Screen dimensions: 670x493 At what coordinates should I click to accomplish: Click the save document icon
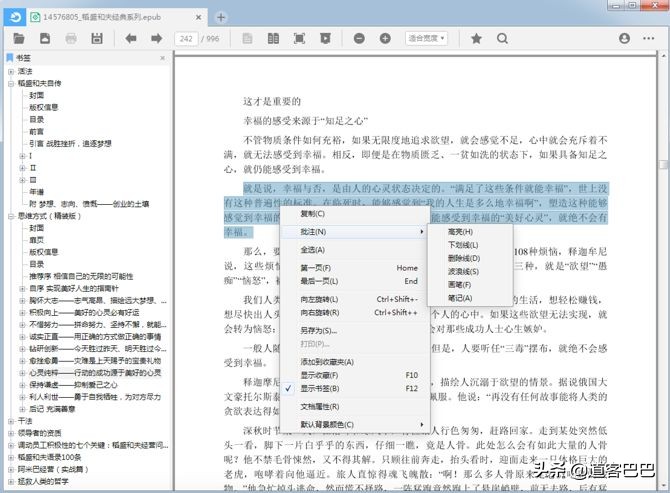click(x=45, y=38)
